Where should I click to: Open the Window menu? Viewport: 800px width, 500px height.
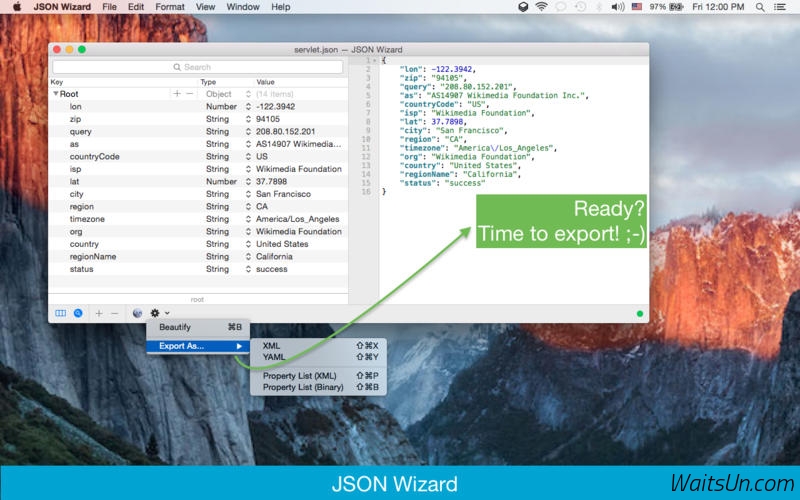pos(243,7)
